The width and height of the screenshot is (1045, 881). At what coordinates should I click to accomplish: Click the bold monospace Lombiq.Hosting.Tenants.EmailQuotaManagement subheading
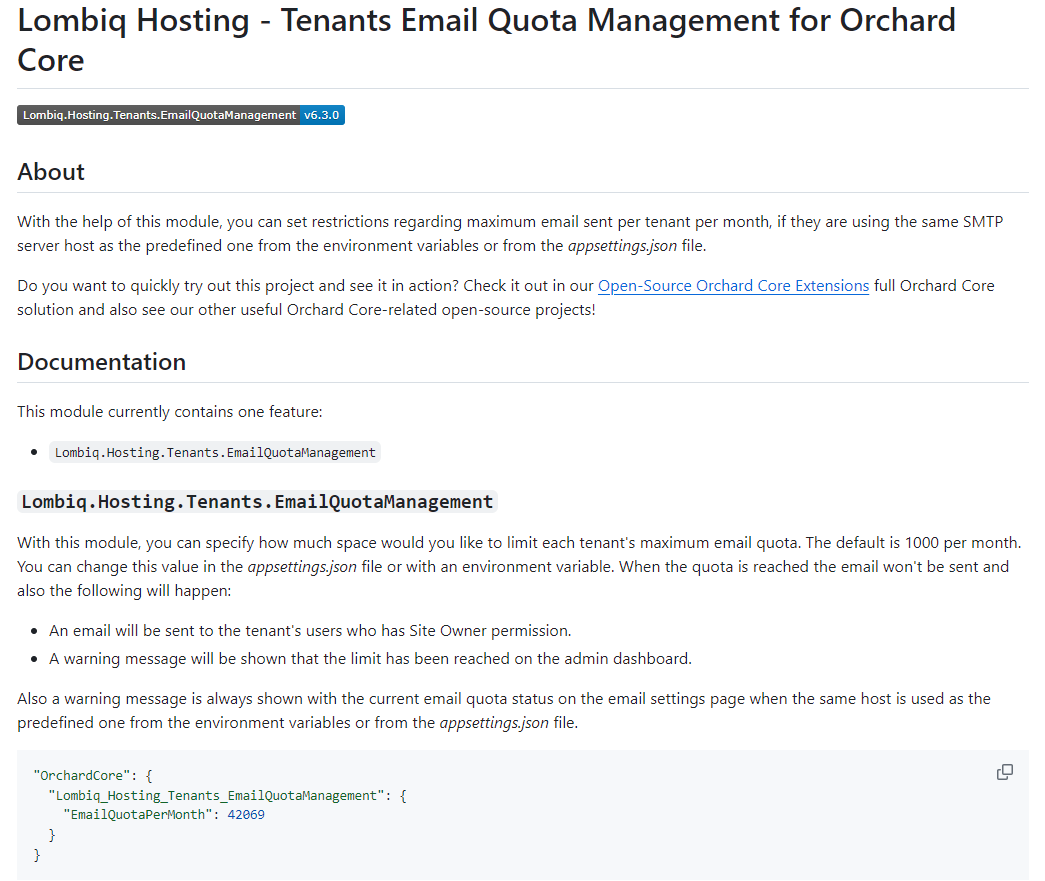pyautogui.click(x=257, y=501)
